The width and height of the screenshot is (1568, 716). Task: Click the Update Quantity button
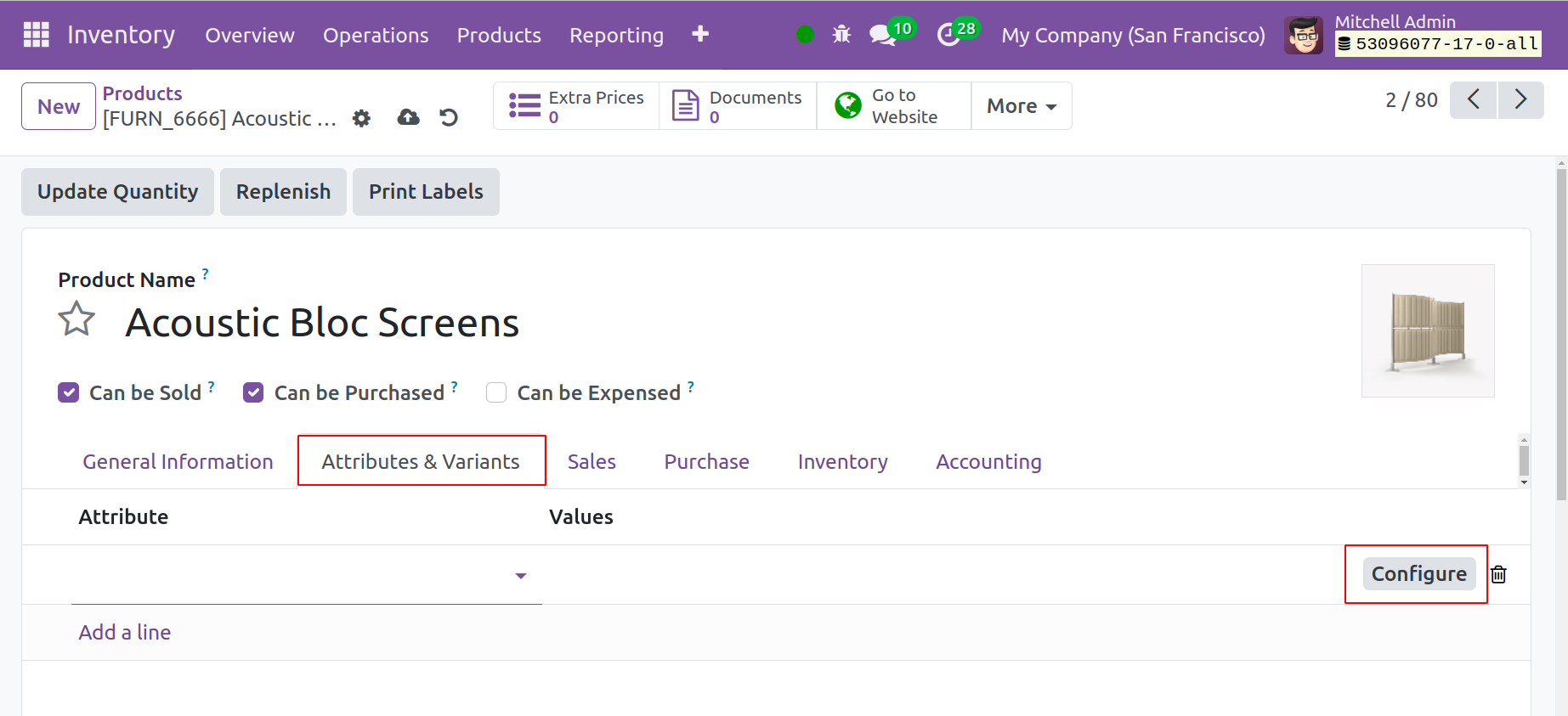coord(117,192)
